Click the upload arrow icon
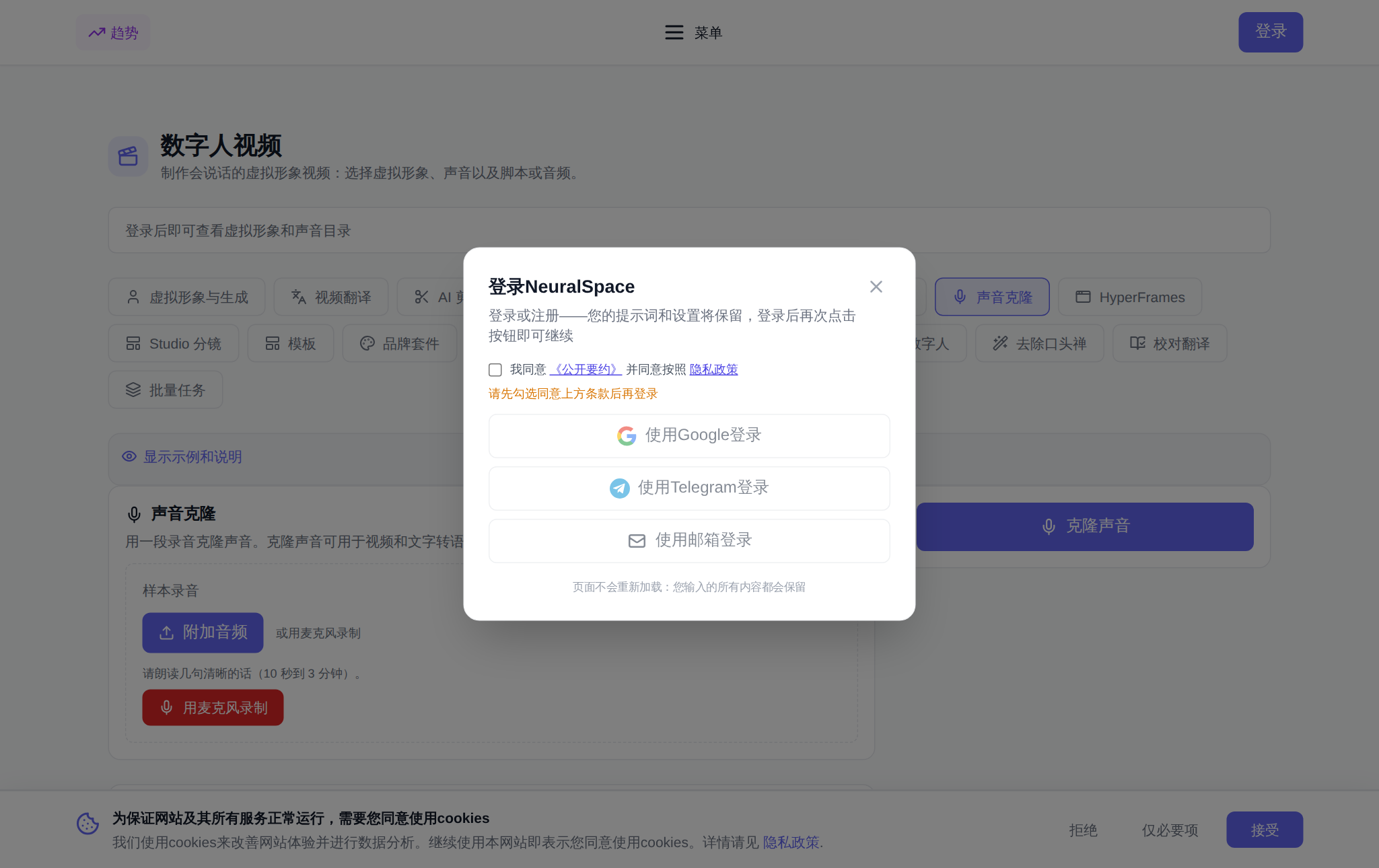 [x=166, y=632]
